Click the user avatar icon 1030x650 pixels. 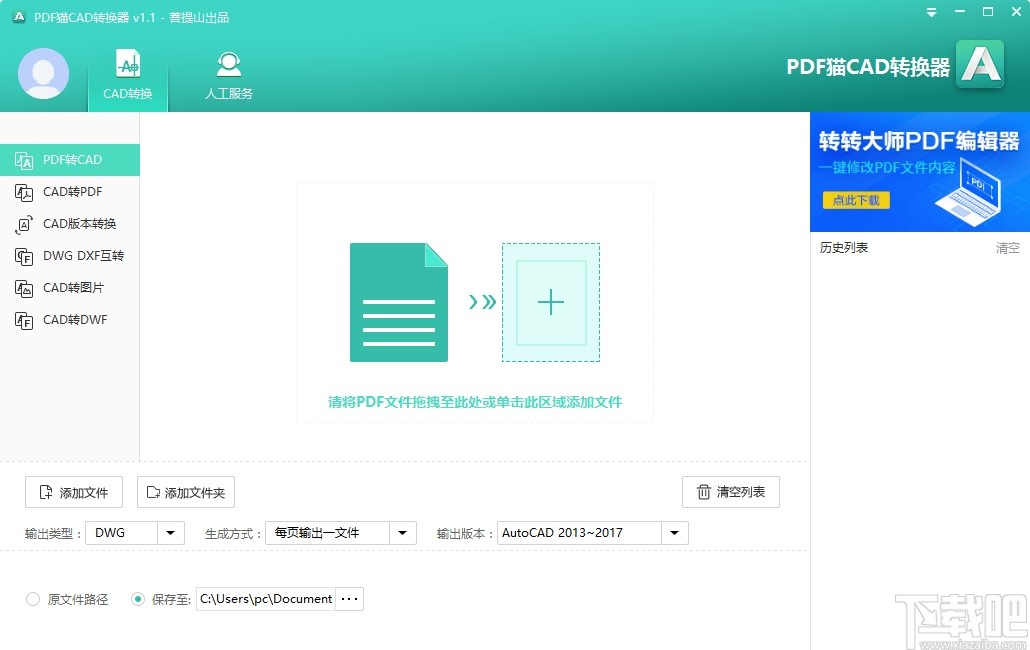(43, 74)
